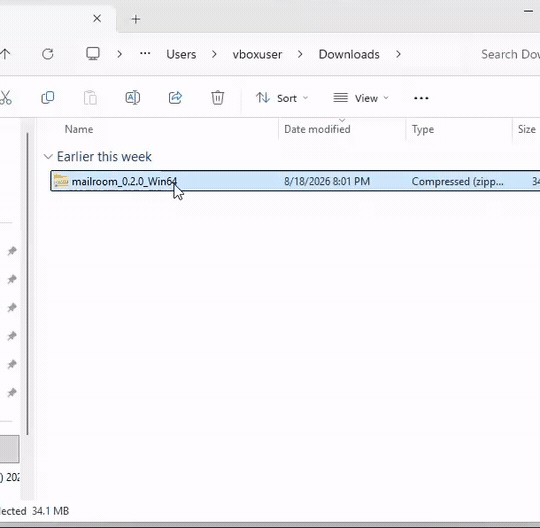Click the navigation pane scrollbar

click(27, 284)
